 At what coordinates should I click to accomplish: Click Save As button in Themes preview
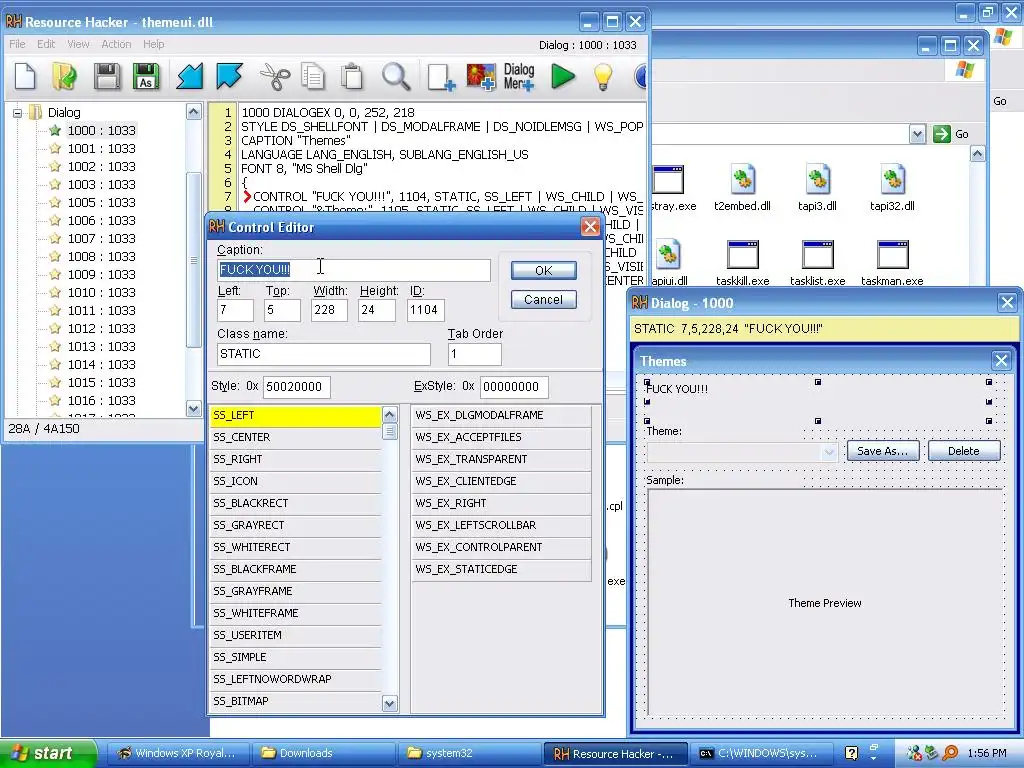pos(882,451)
